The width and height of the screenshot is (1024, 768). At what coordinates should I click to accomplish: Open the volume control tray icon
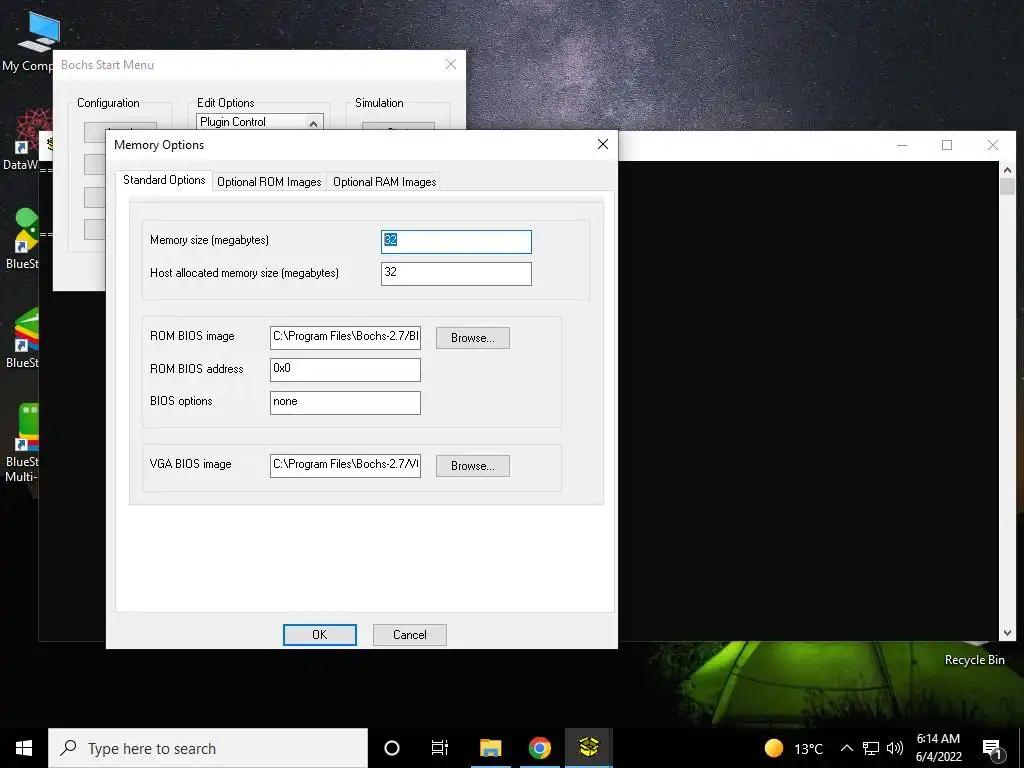(x=895, y=748)
